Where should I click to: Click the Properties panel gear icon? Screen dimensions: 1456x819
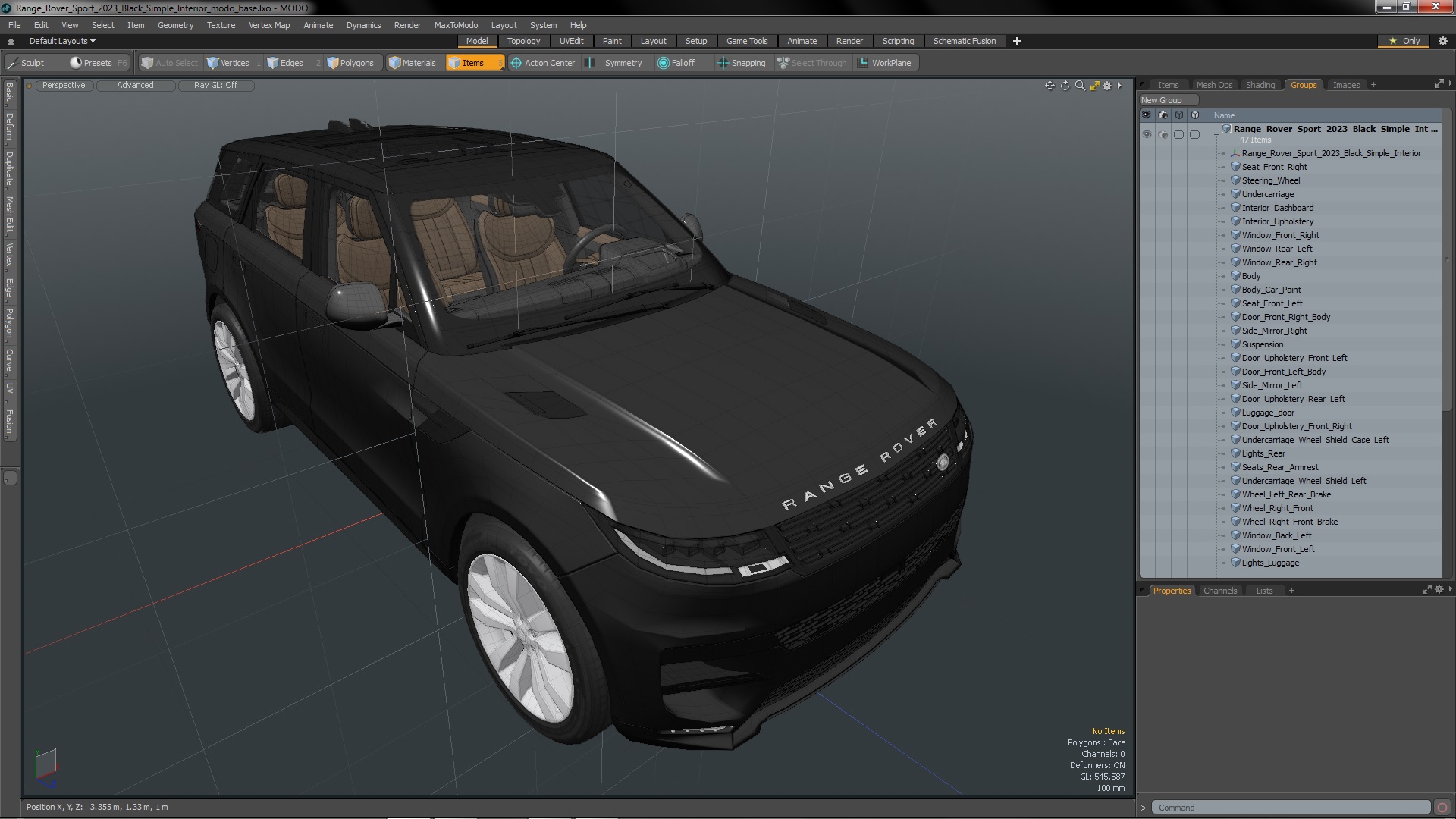coord(1439,589)
